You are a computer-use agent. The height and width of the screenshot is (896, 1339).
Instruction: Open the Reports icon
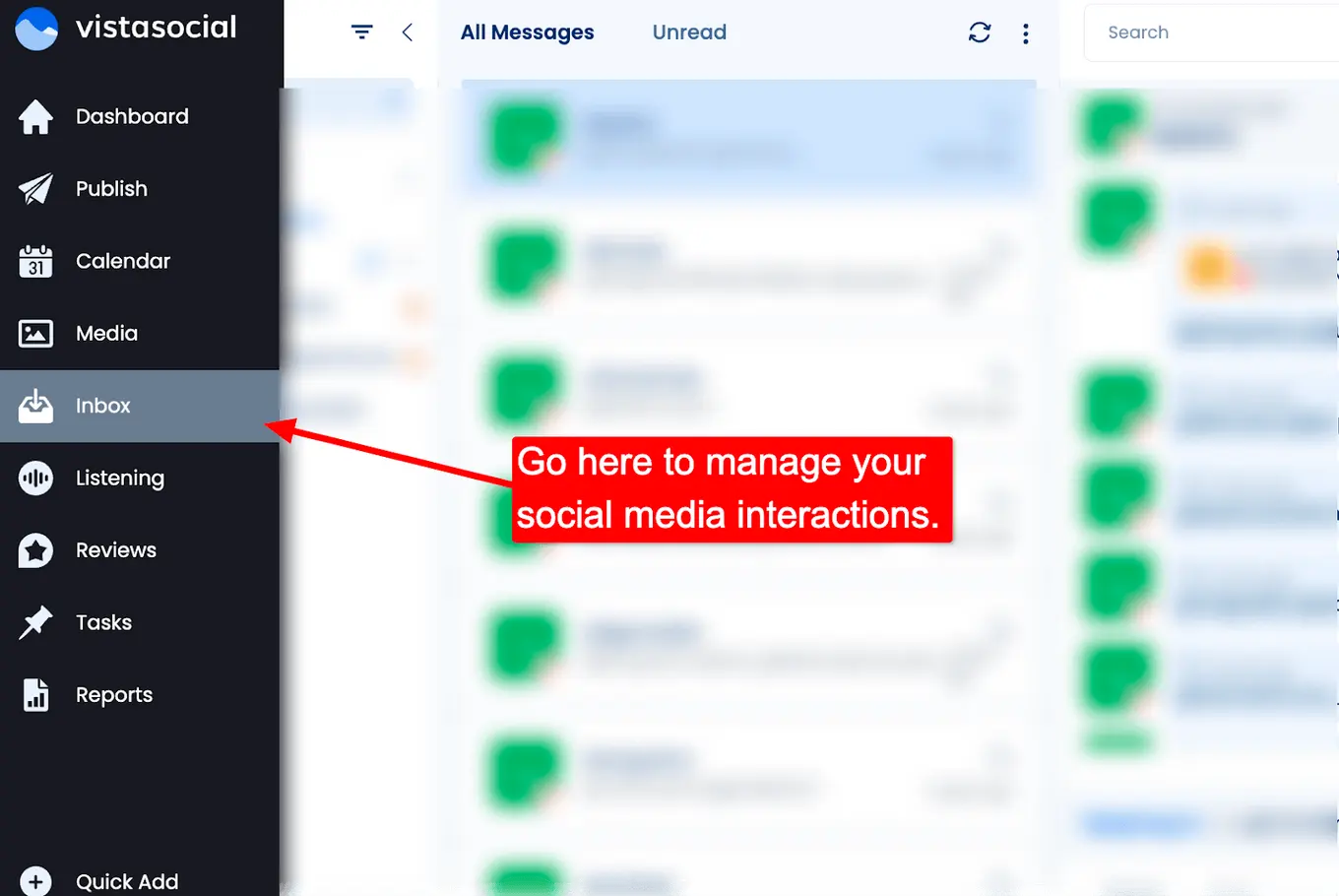[35, 694]
